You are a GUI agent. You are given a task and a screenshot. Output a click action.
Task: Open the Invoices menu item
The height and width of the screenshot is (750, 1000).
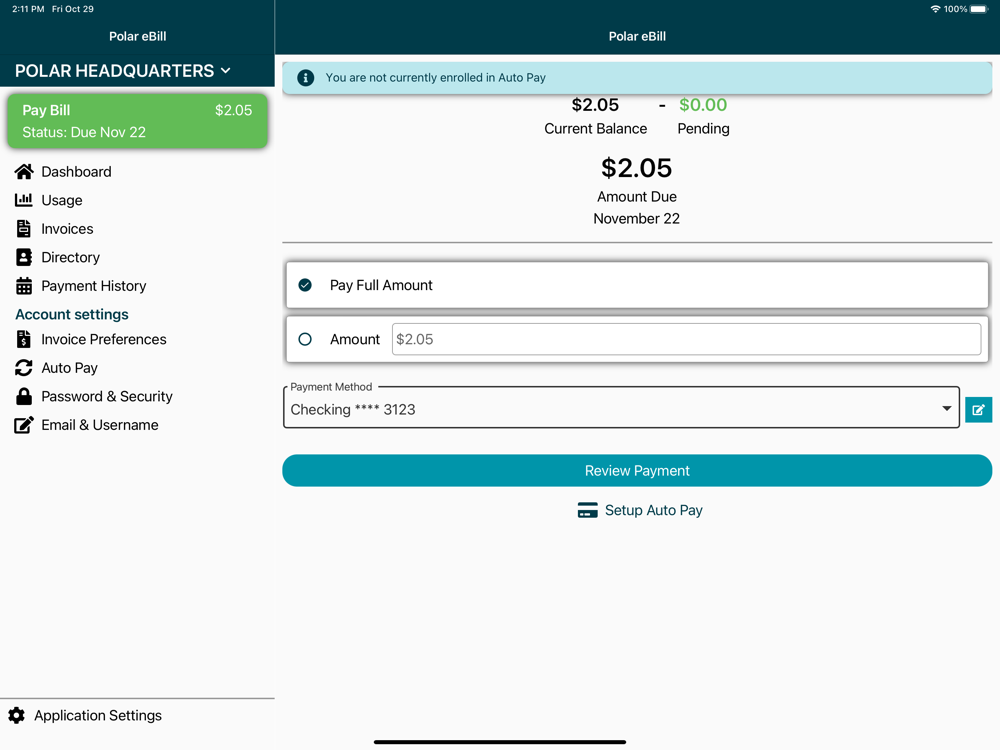click(67, 228)
